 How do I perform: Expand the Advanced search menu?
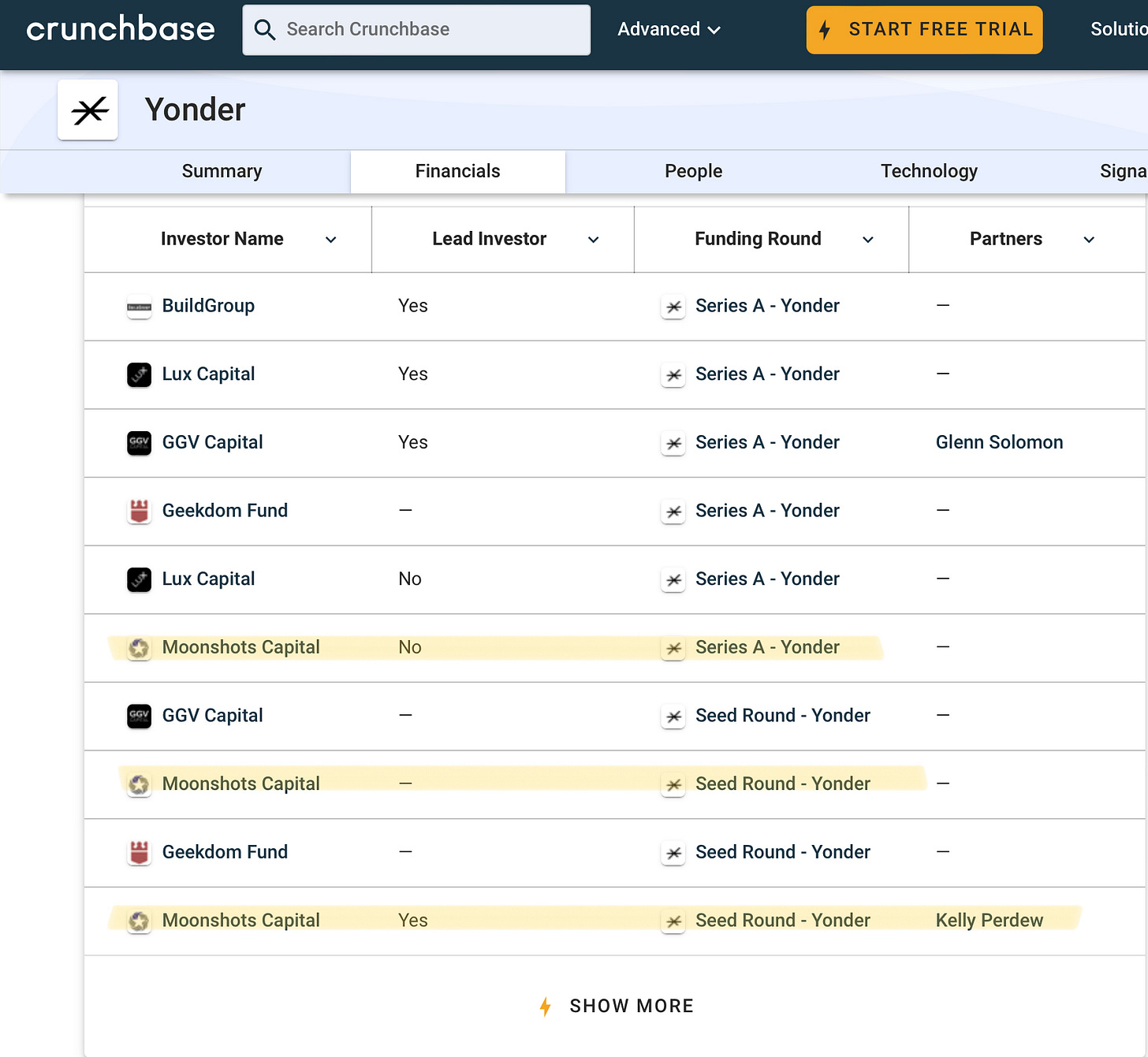669,29
